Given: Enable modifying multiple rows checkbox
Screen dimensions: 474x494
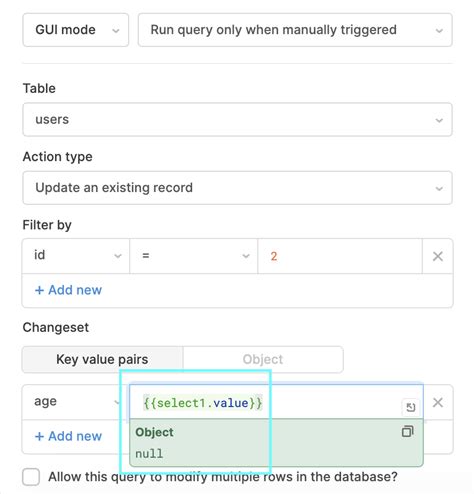Looking at the screenshot, I should pyautogui.click(x=31, y=477).
